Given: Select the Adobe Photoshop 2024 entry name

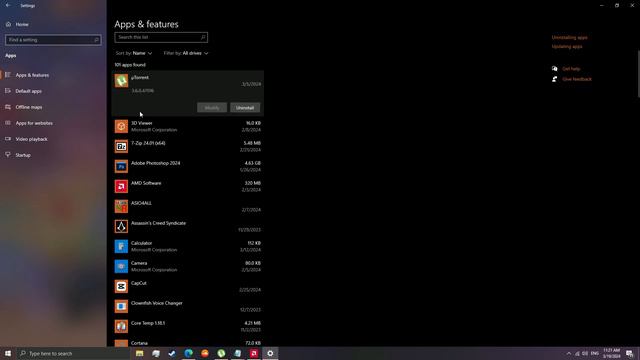Looking at the screenshot, I should pos(156,163).
